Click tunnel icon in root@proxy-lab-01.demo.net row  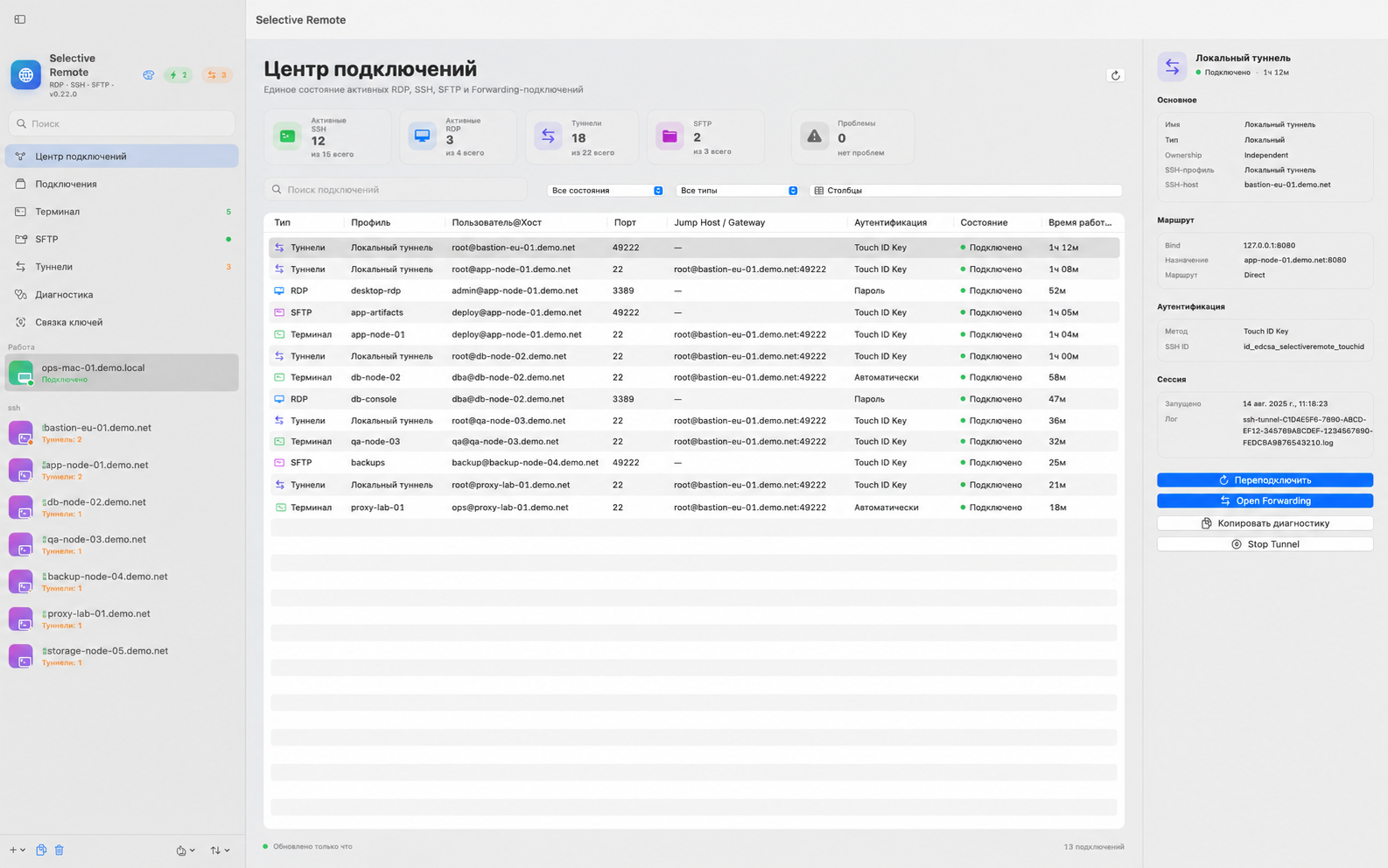pos(279,485)
